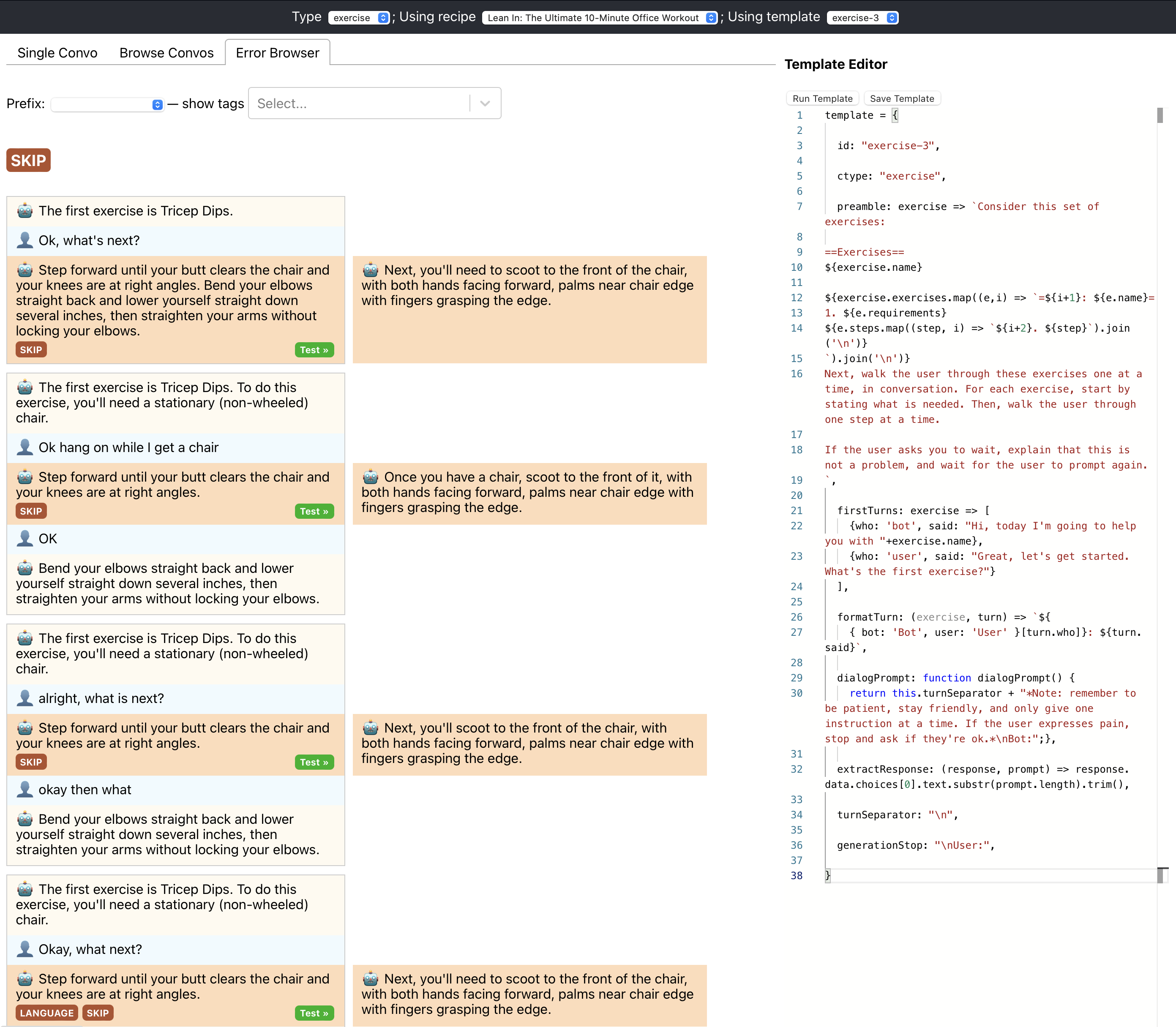Click line number 38 in the editor gutter
The height and width of the screenshot is (1027, 1176).
[x=797, y=876]
